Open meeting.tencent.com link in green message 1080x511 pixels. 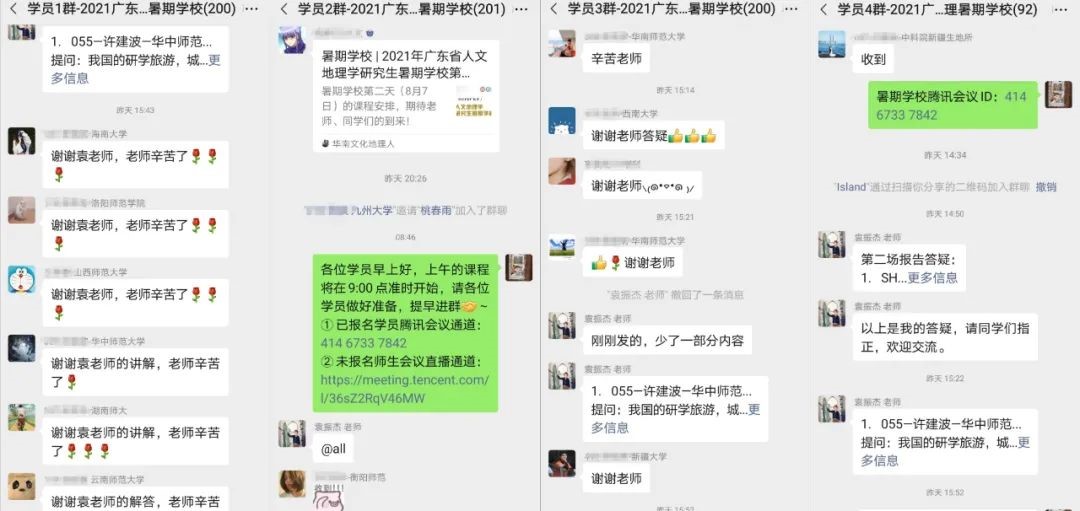(405, 389)
